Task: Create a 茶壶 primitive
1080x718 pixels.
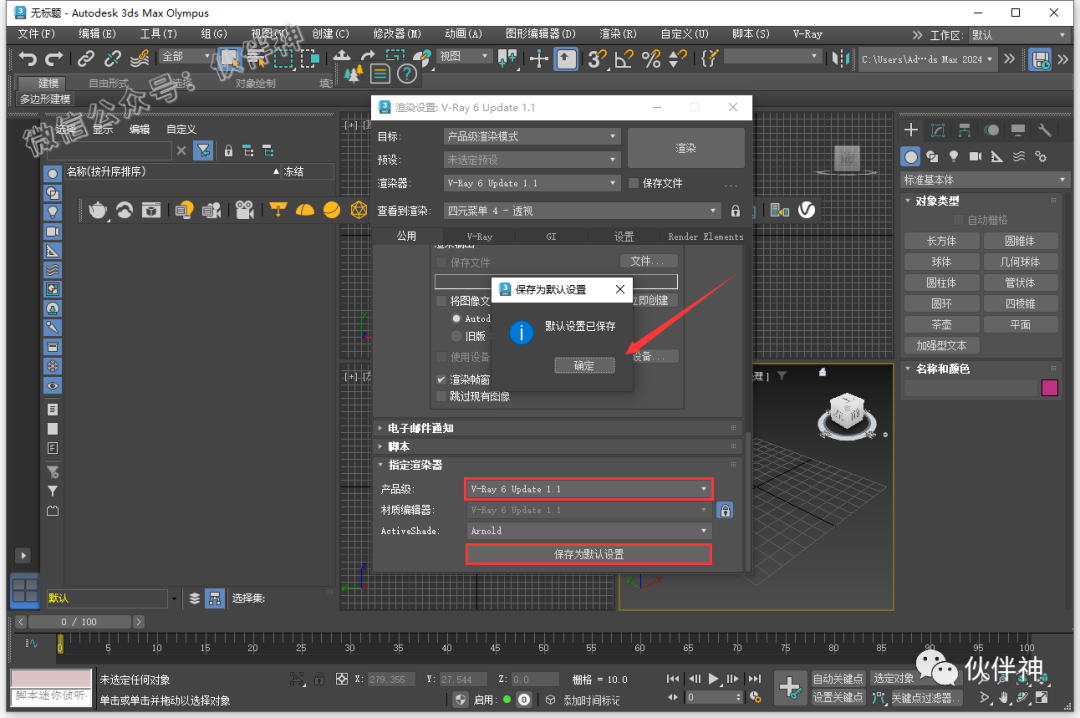Action: click(x=942, y=325)
